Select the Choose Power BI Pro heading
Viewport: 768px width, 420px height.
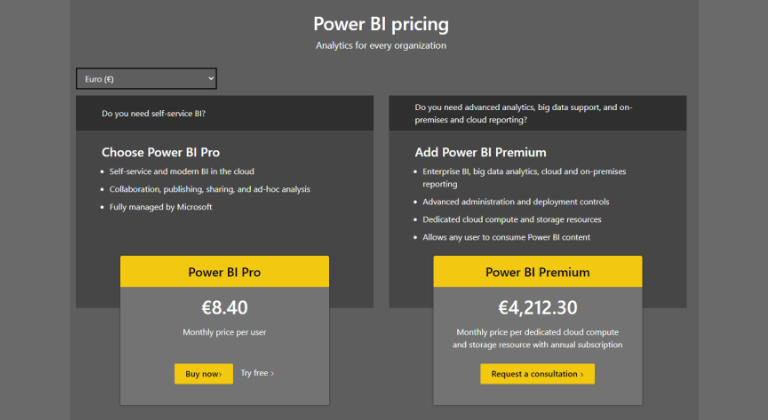(x=160, y=153)
